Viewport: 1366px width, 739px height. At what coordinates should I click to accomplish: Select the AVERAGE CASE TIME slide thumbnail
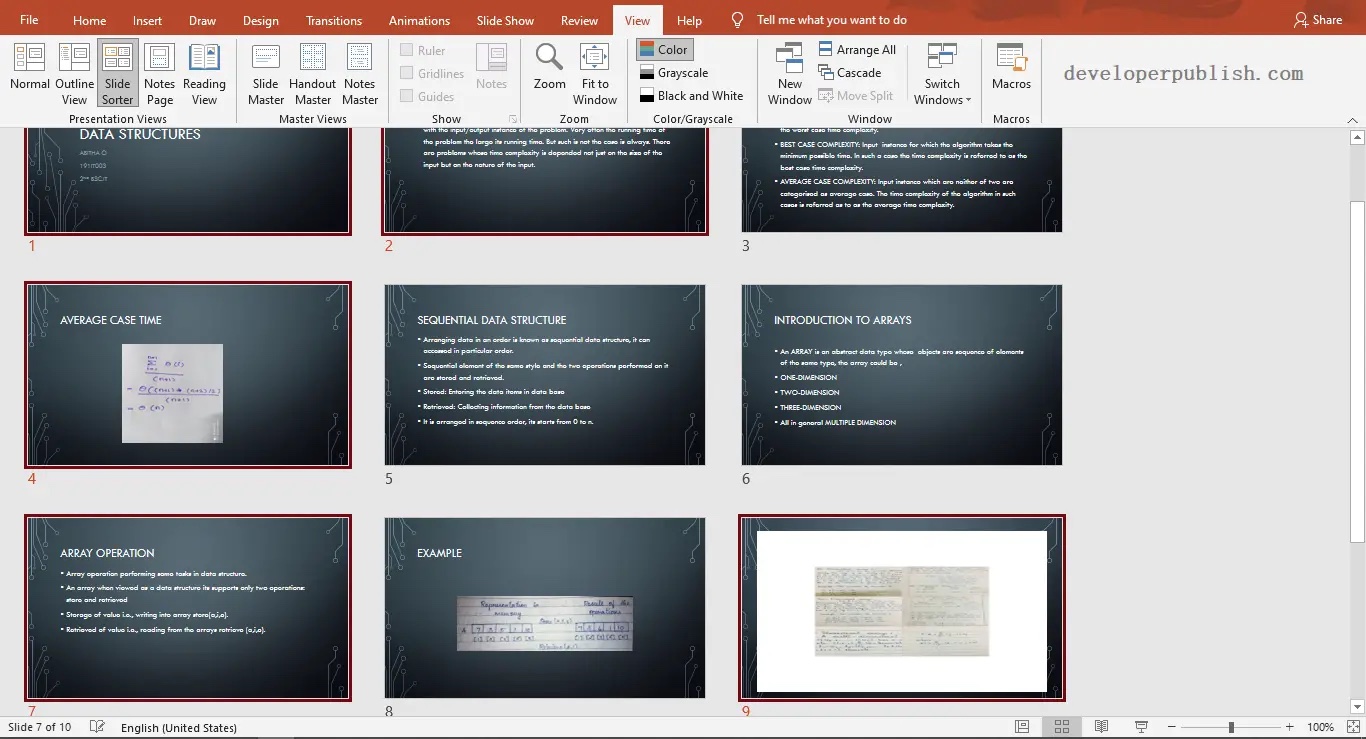coord(187,375)
